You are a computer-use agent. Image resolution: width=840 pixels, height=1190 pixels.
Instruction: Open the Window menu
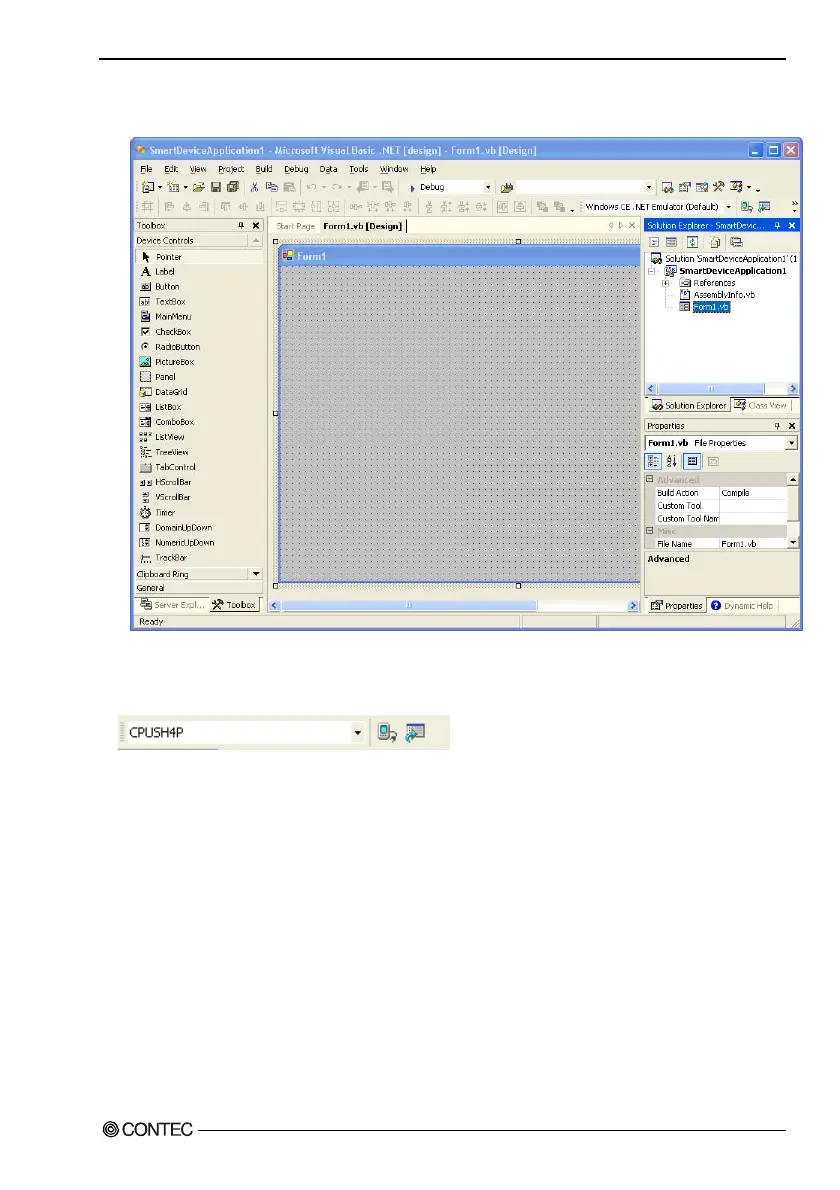pyautogui.click(x=394, y=169)
